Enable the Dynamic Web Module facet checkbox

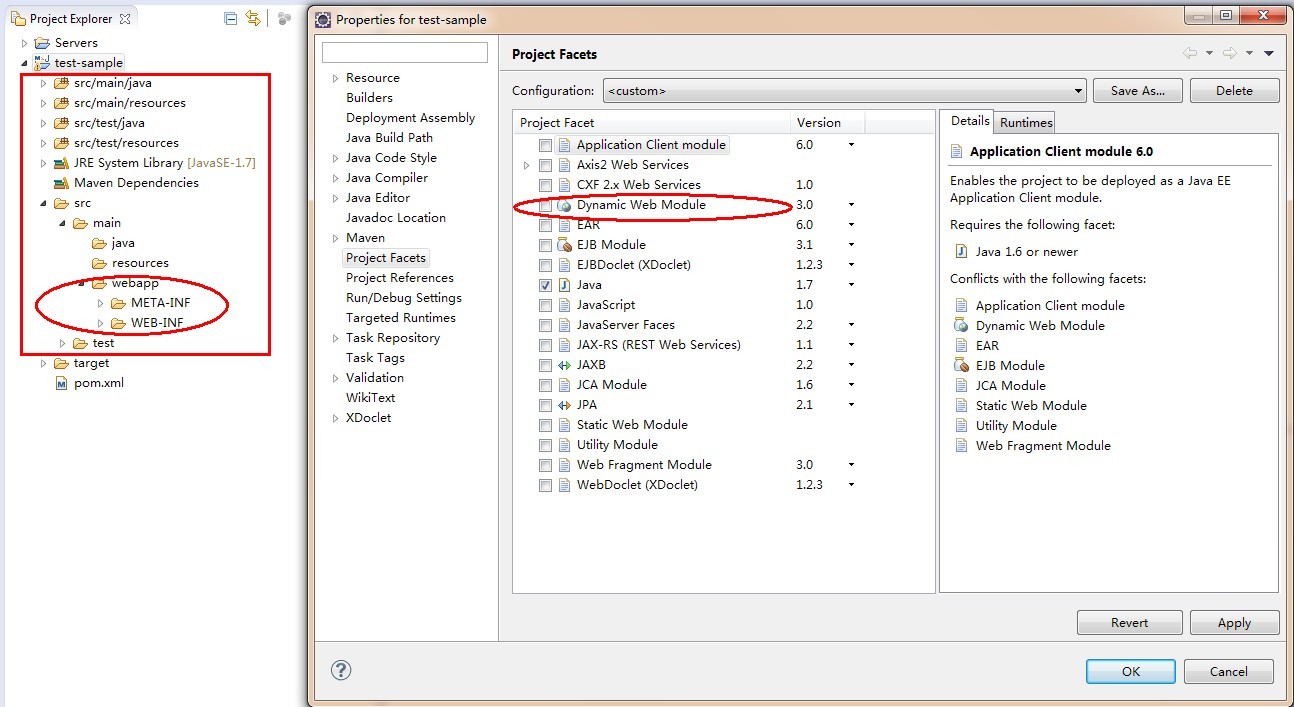pyautogui.click(x=545, y=204)
